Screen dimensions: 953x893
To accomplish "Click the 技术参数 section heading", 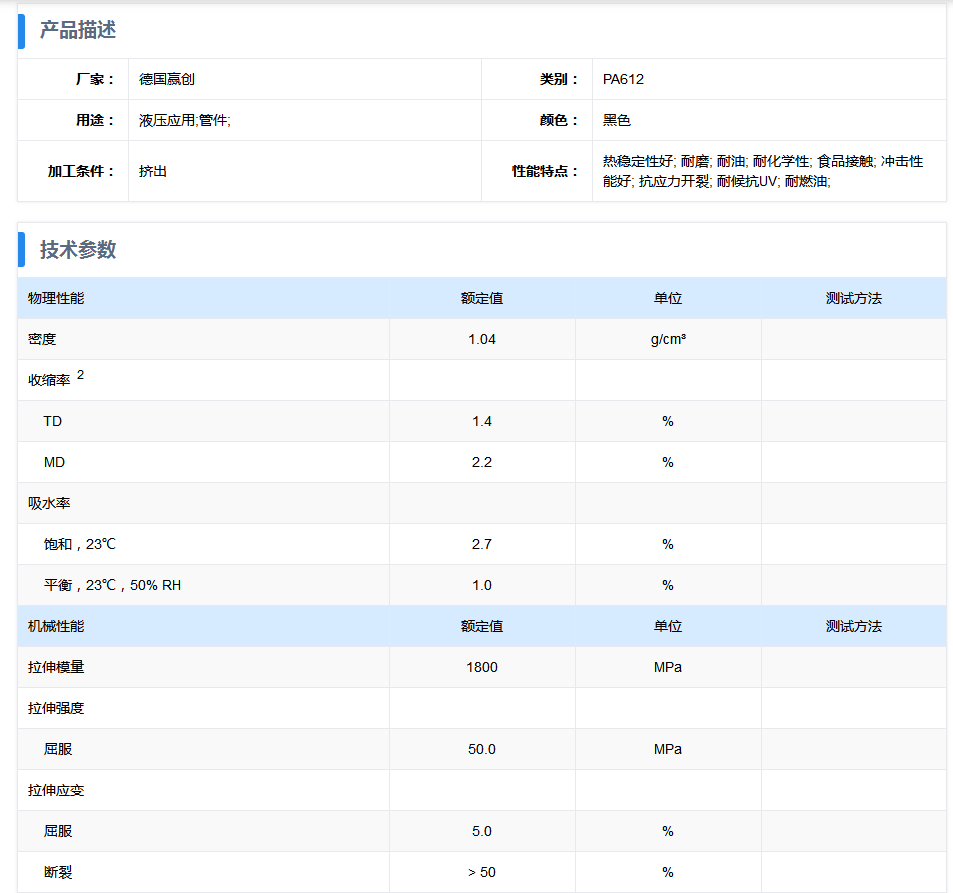I will 78,249.
